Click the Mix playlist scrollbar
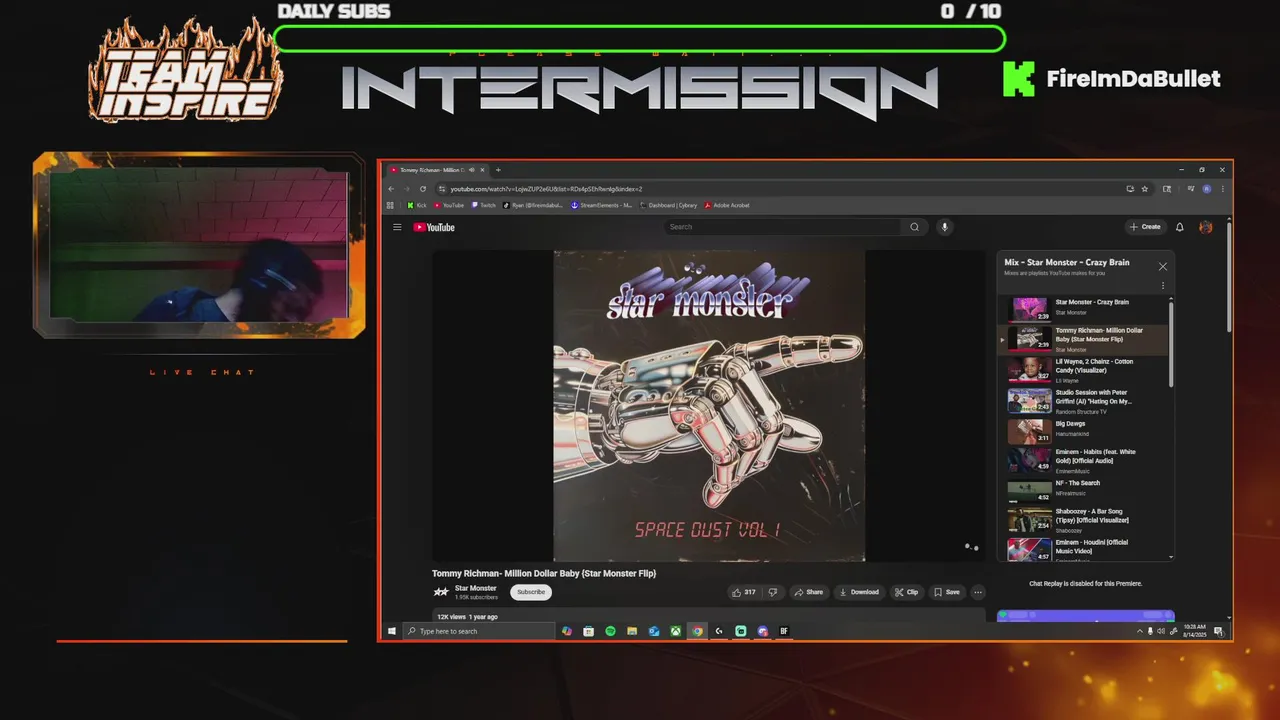Screen dimensions: 1280x720 1171,345
